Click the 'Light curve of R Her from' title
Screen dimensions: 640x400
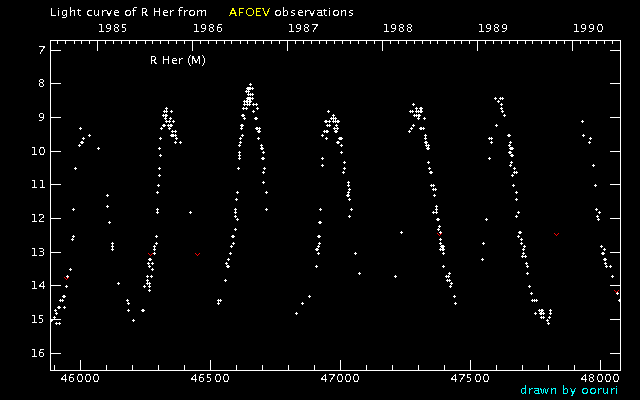click(115, 12)
